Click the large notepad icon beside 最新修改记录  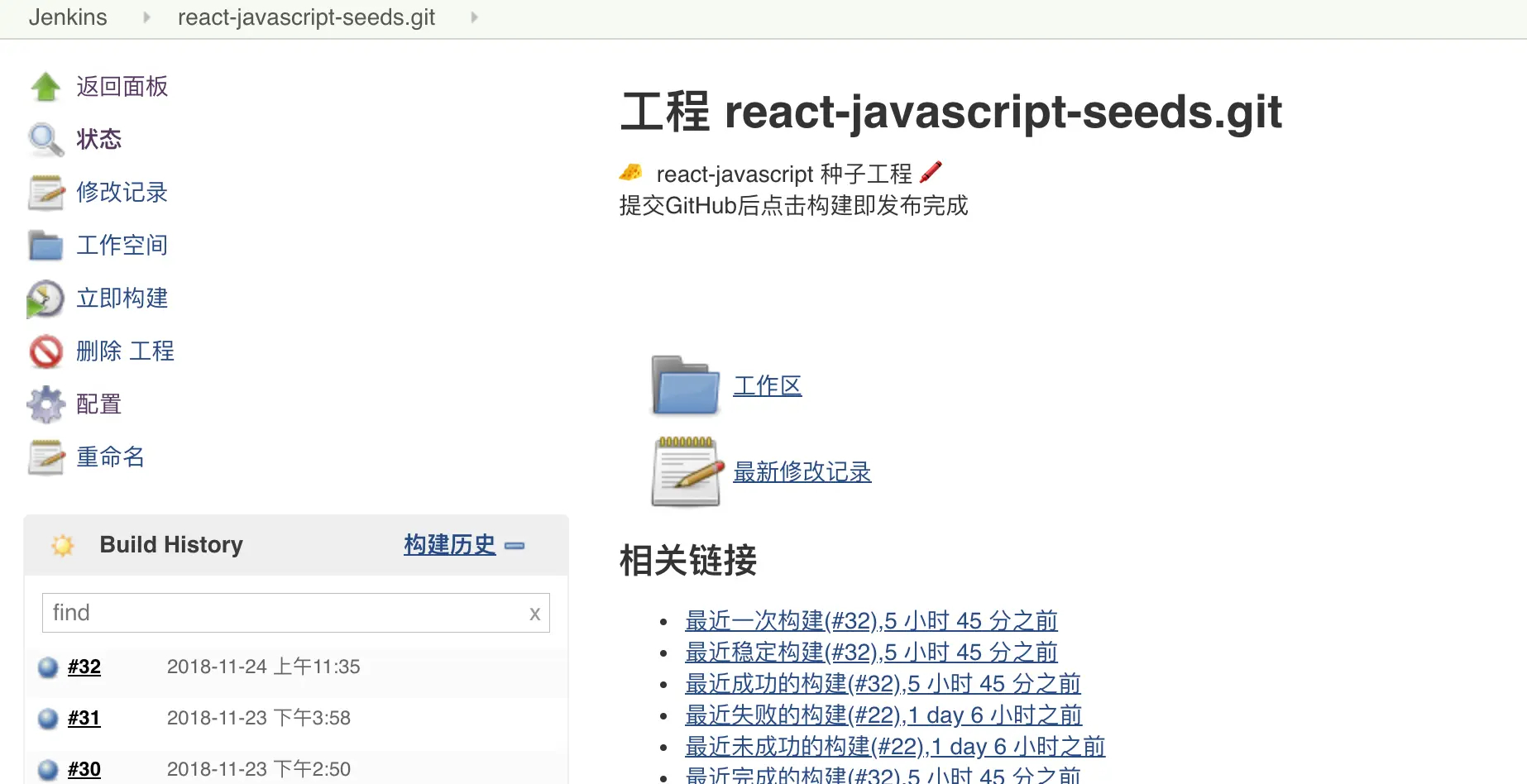[686, 471]
